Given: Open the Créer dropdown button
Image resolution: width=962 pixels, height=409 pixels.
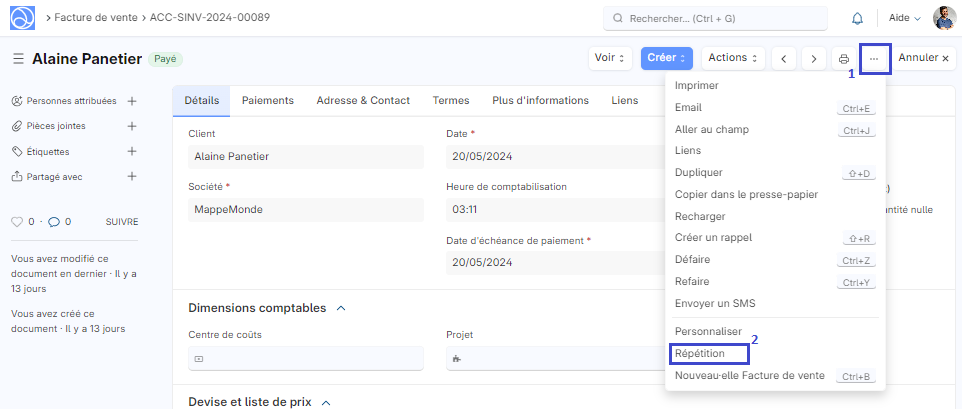Looking at the screenshot, I should 667,58.
